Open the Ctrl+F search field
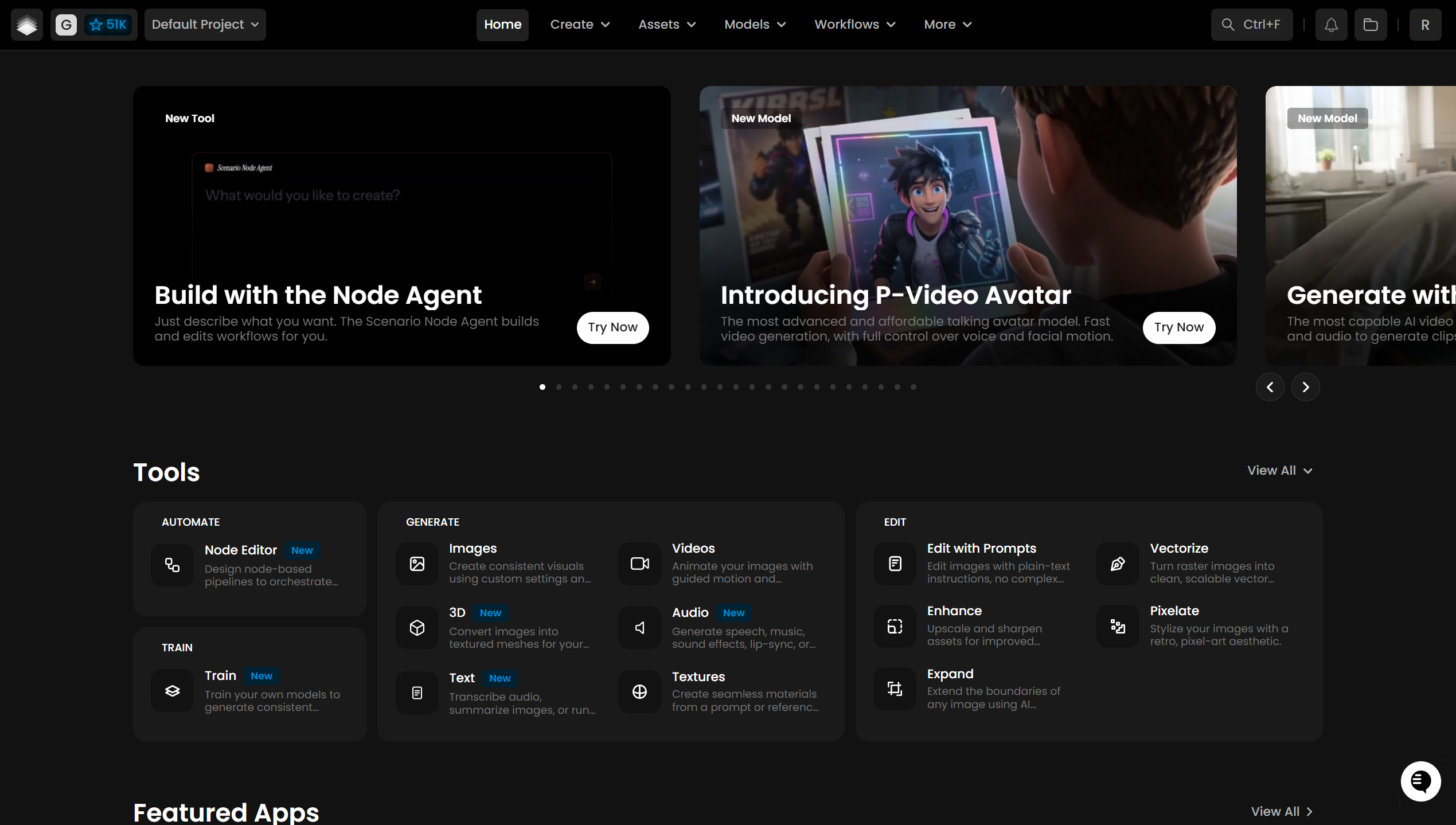The width and height of the screenshot is (1456, 825). 1251,25
